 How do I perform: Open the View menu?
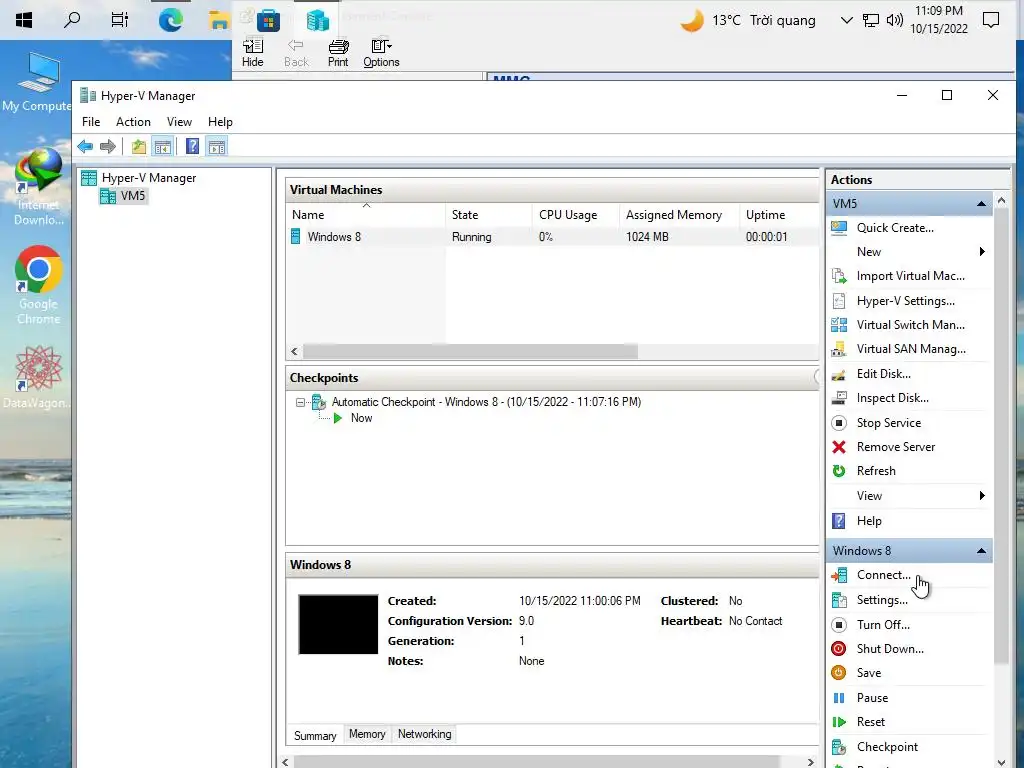[x=179, y=122]
